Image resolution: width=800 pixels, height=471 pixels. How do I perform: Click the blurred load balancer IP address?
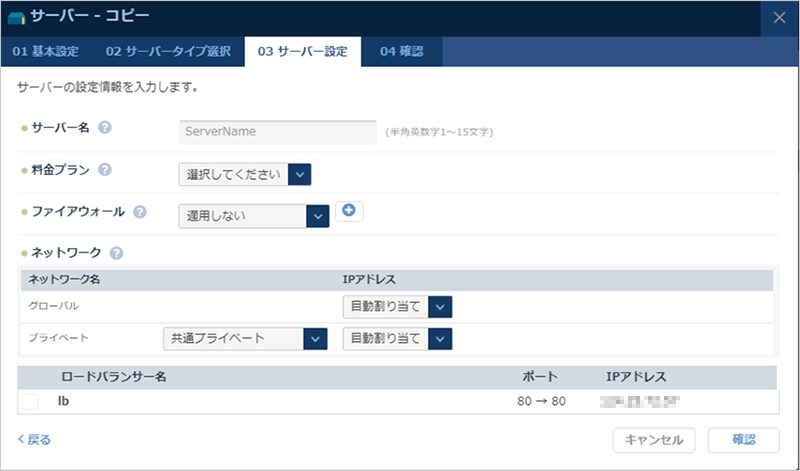[640, 402]
